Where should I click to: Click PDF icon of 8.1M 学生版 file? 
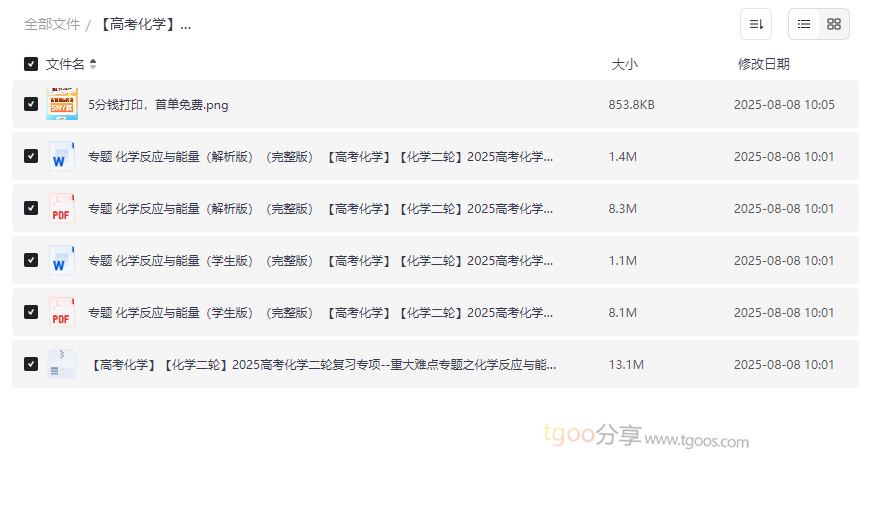tap(62, 313)
